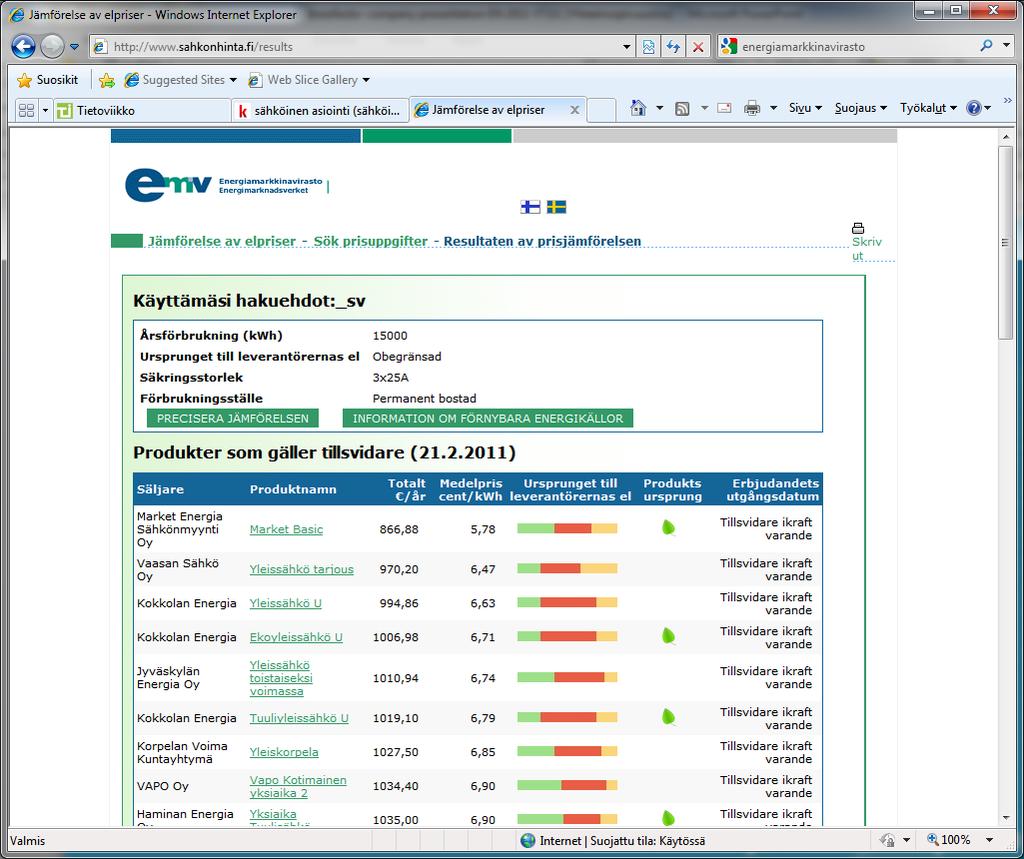Open Suggested Sites dropdown
The height and width of the screenshot is (859, 1024).
181,80
